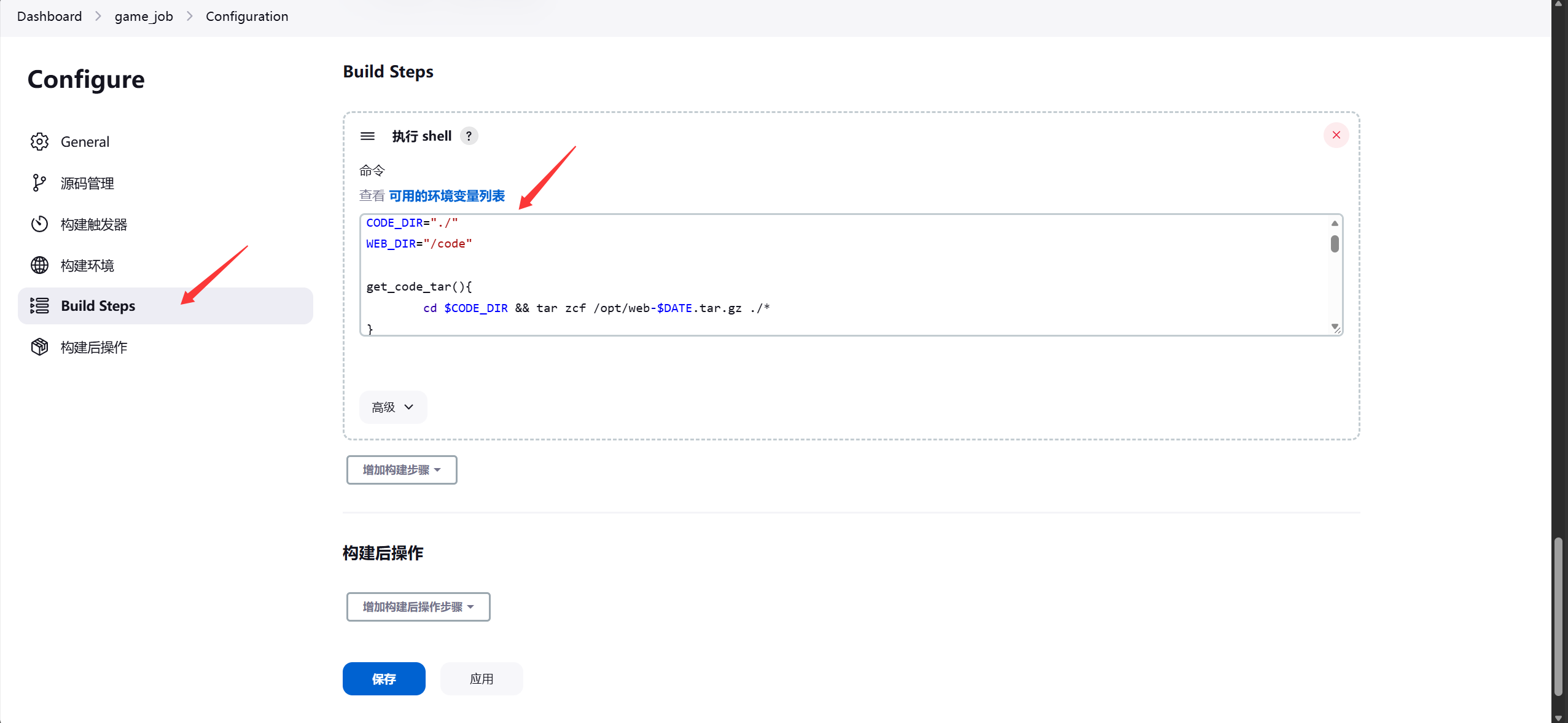
Task: Select the 构建后操作 sidebar item
Action: coord(165,347)
